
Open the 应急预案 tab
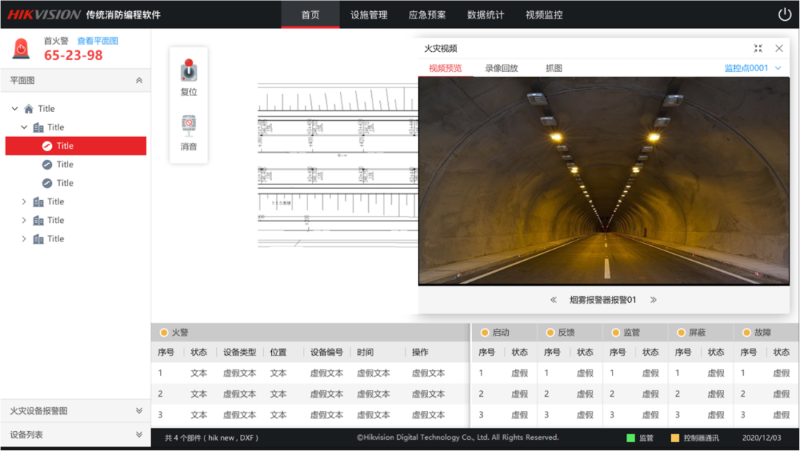(427, 15)
